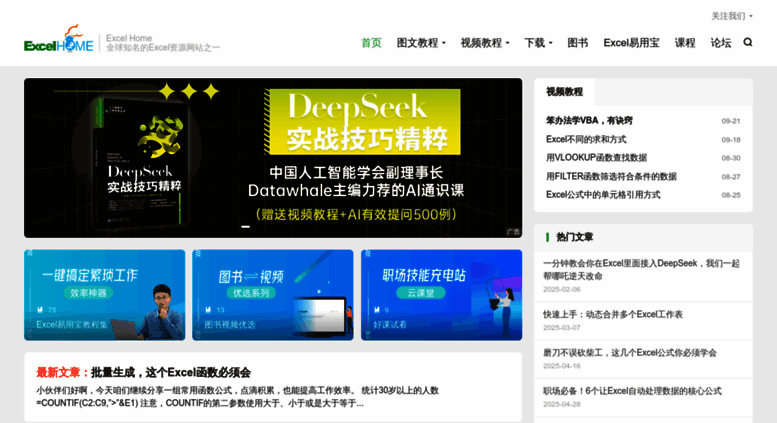Open the 一键搞定繁琐工作 card
The height and width of the screenshot is (423, 777).
pyautogui.click(x=105, y=295)
